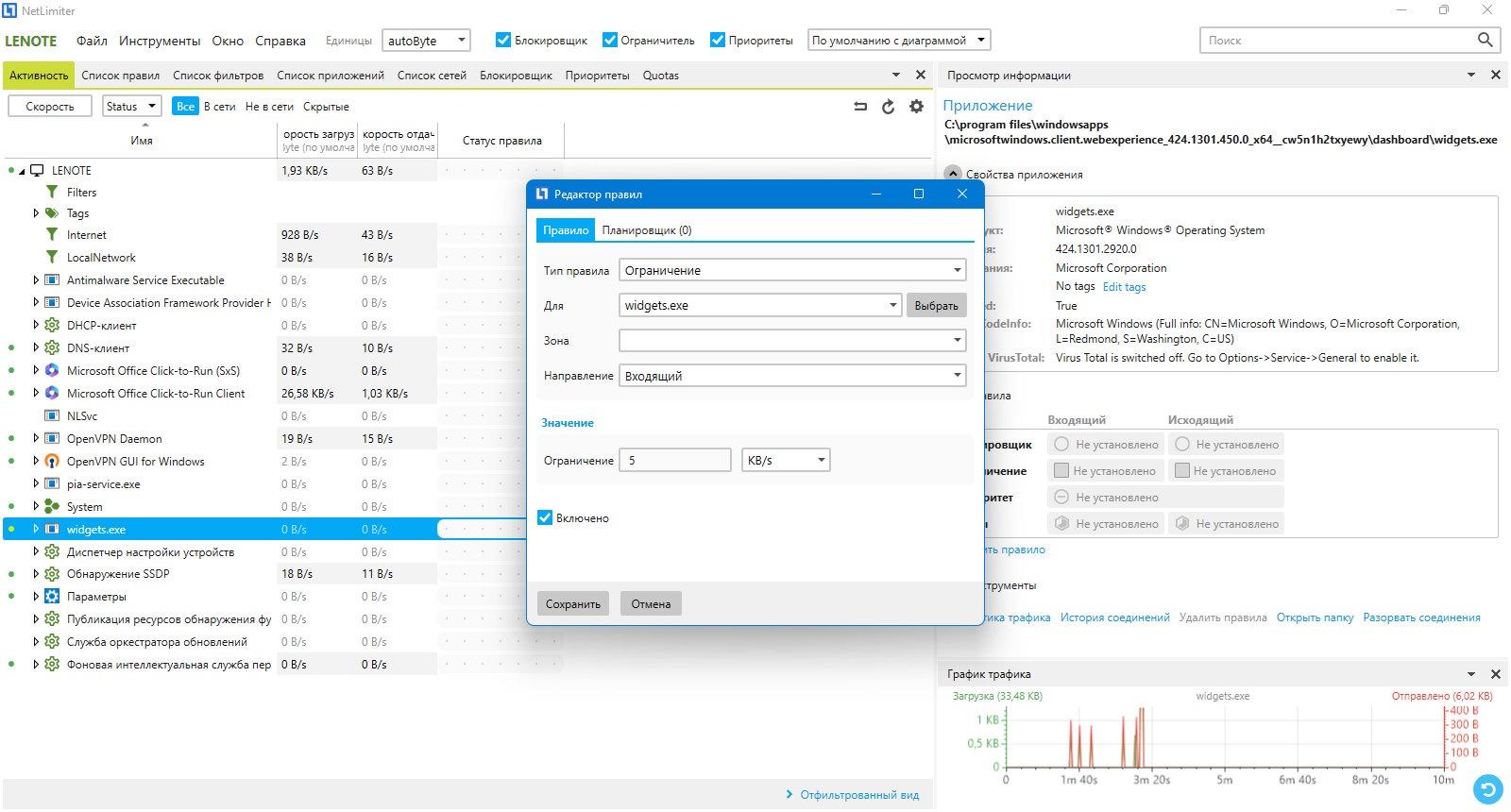Toggle the Приоритеты checkbox in toolbar
1511x812 pixels.
[x=718, y=40]
